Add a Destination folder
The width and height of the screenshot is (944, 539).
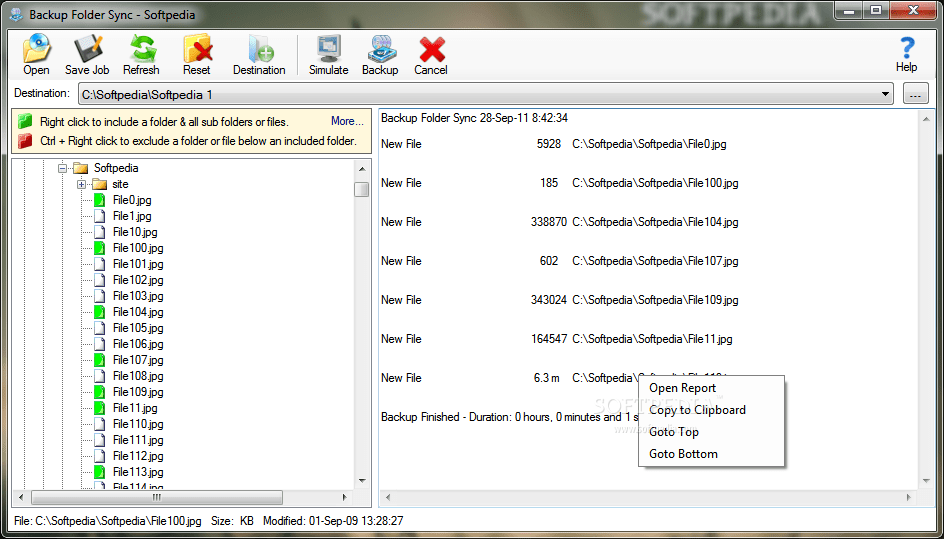[259, 55]
